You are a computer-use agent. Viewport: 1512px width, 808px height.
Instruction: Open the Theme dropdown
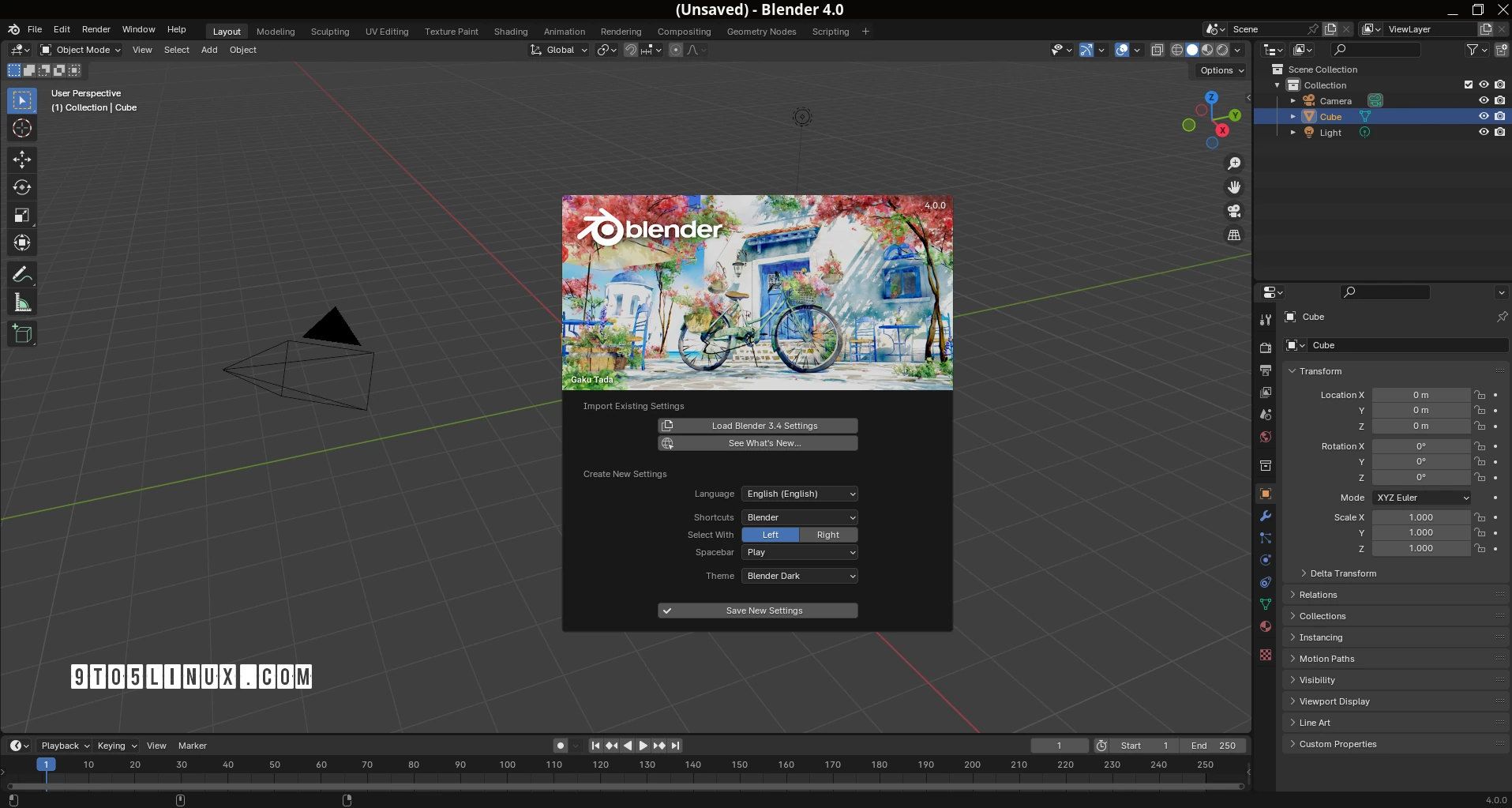799,576
